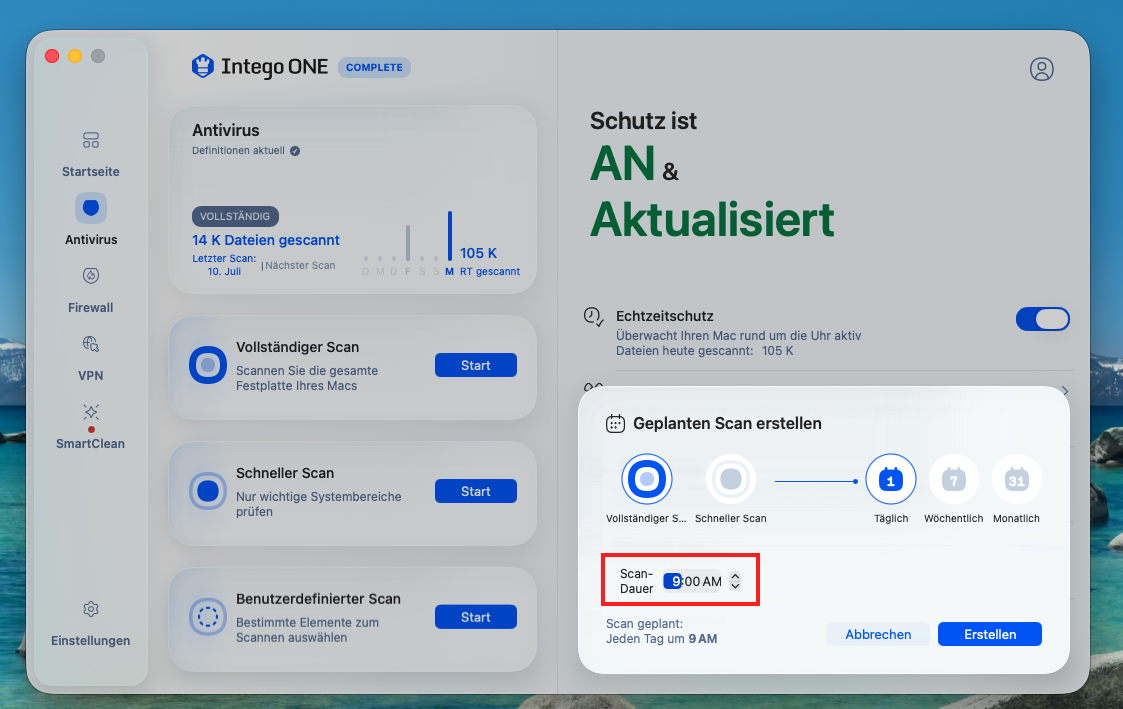Expand the row chevron below Echtzeitschutz
This screenshot has height=709, width=1123.
click(1065, 391)
